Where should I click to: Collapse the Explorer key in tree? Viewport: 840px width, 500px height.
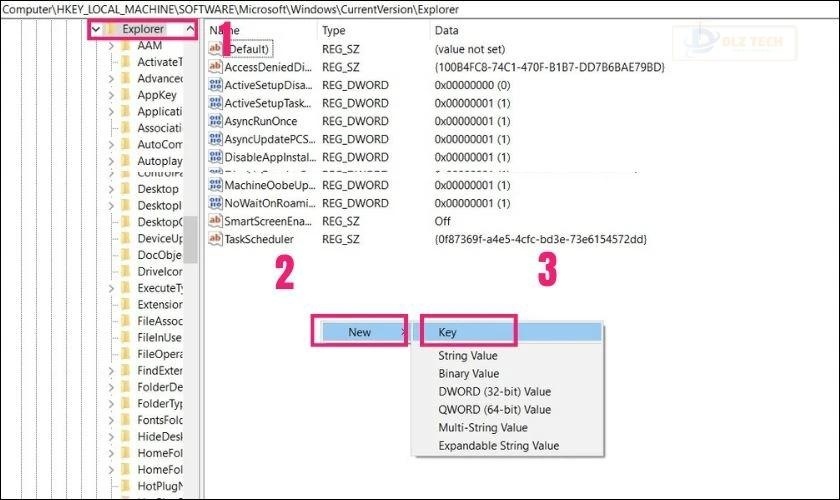(95, 30)
